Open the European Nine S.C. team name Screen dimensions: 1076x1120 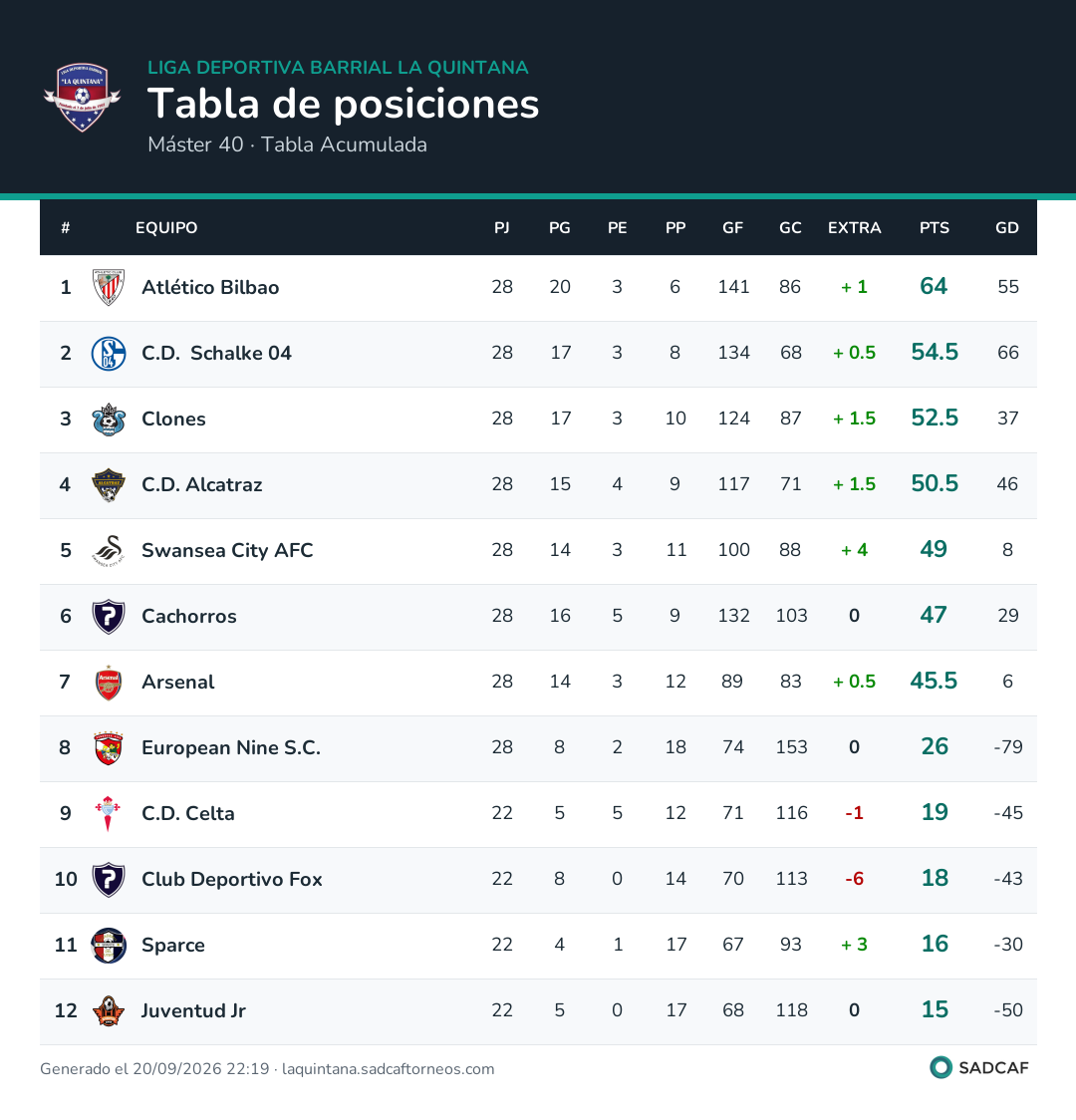[x=230, y=748]
